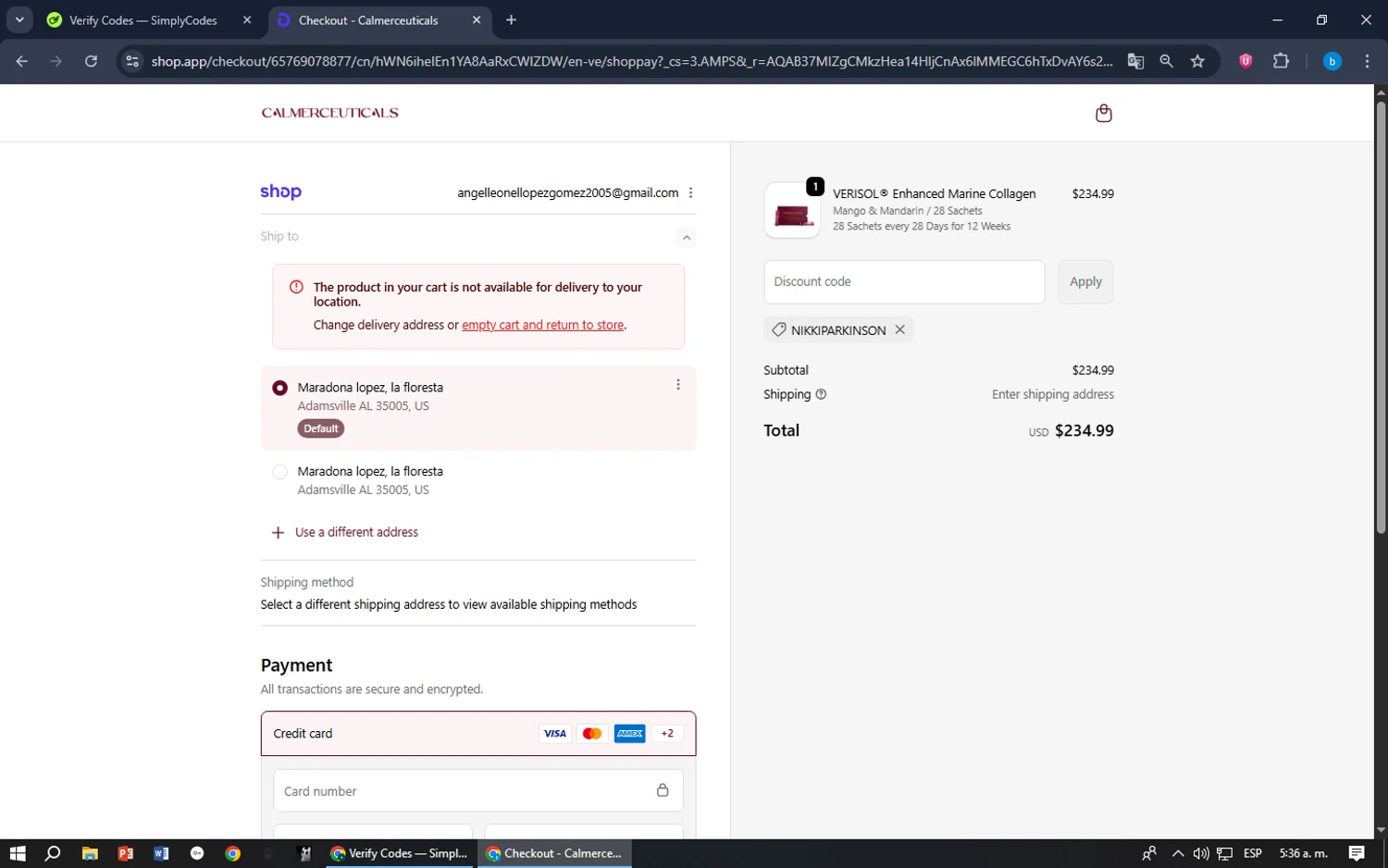This screenshot has width=1388, height=868.
Task: Click the Visa card icon
Action: 554,734
